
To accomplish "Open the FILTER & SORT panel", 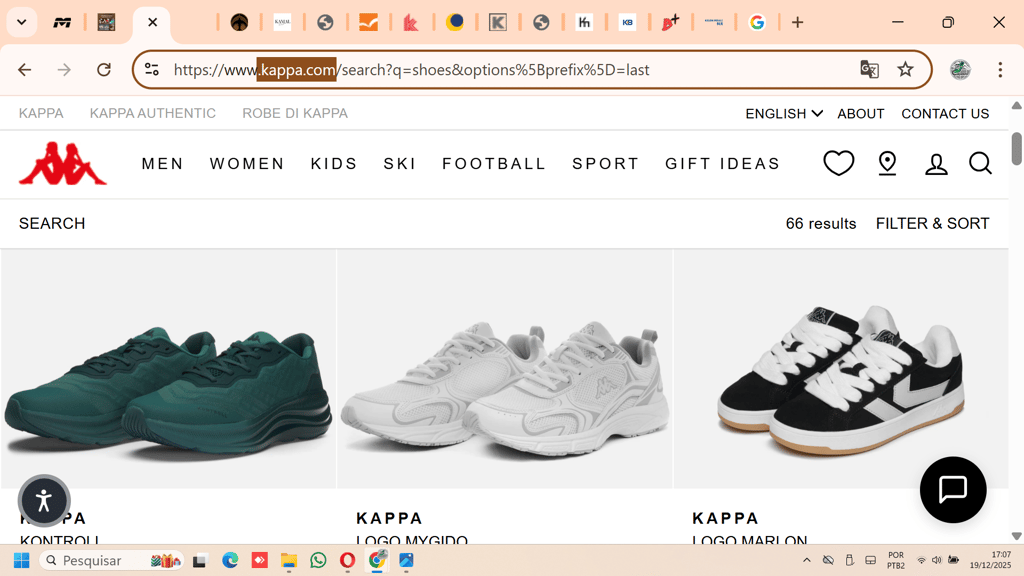I will 932,223.
